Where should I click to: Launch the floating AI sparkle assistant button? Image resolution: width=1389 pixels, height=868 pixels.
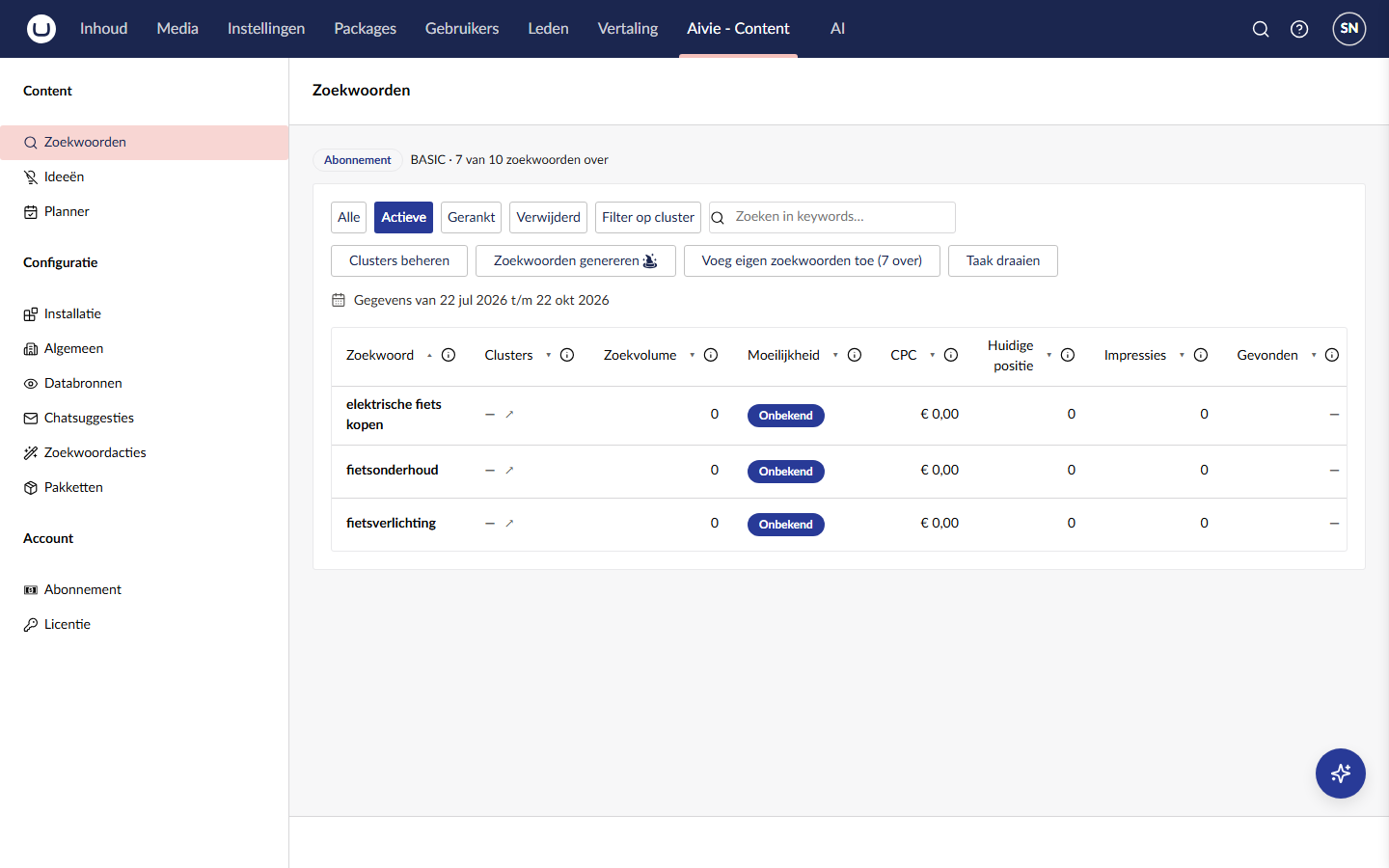click(1341, 773)
